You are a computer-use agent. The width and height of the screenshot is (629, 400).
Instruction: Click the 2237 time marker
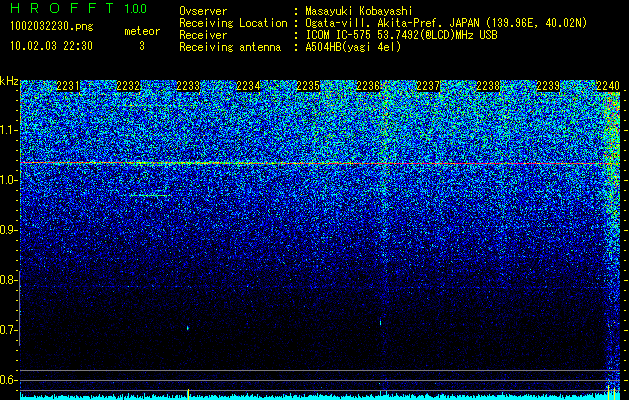(428, 86)
